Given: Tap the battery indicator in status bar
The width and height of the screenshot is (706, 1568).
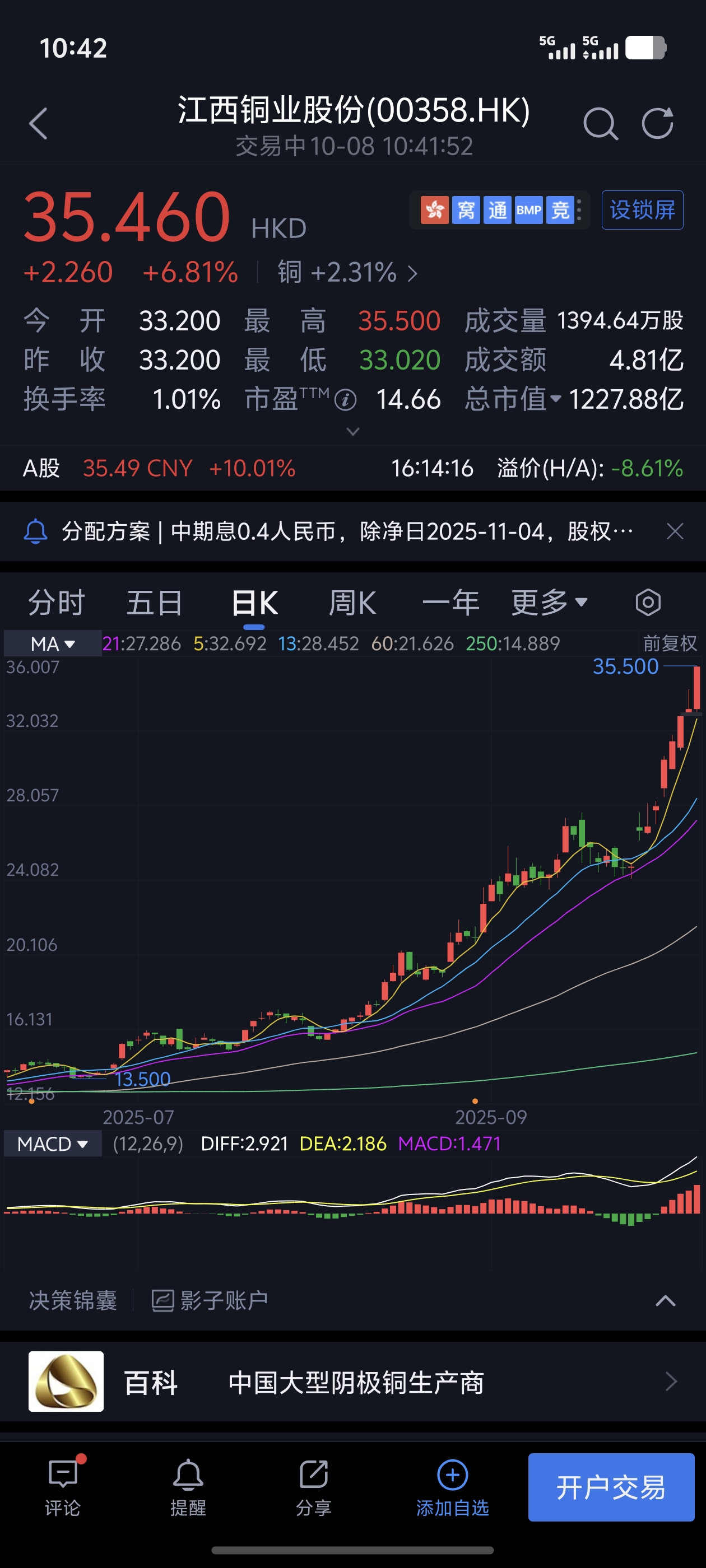Looking at the screenshot, I should (645, 48).
